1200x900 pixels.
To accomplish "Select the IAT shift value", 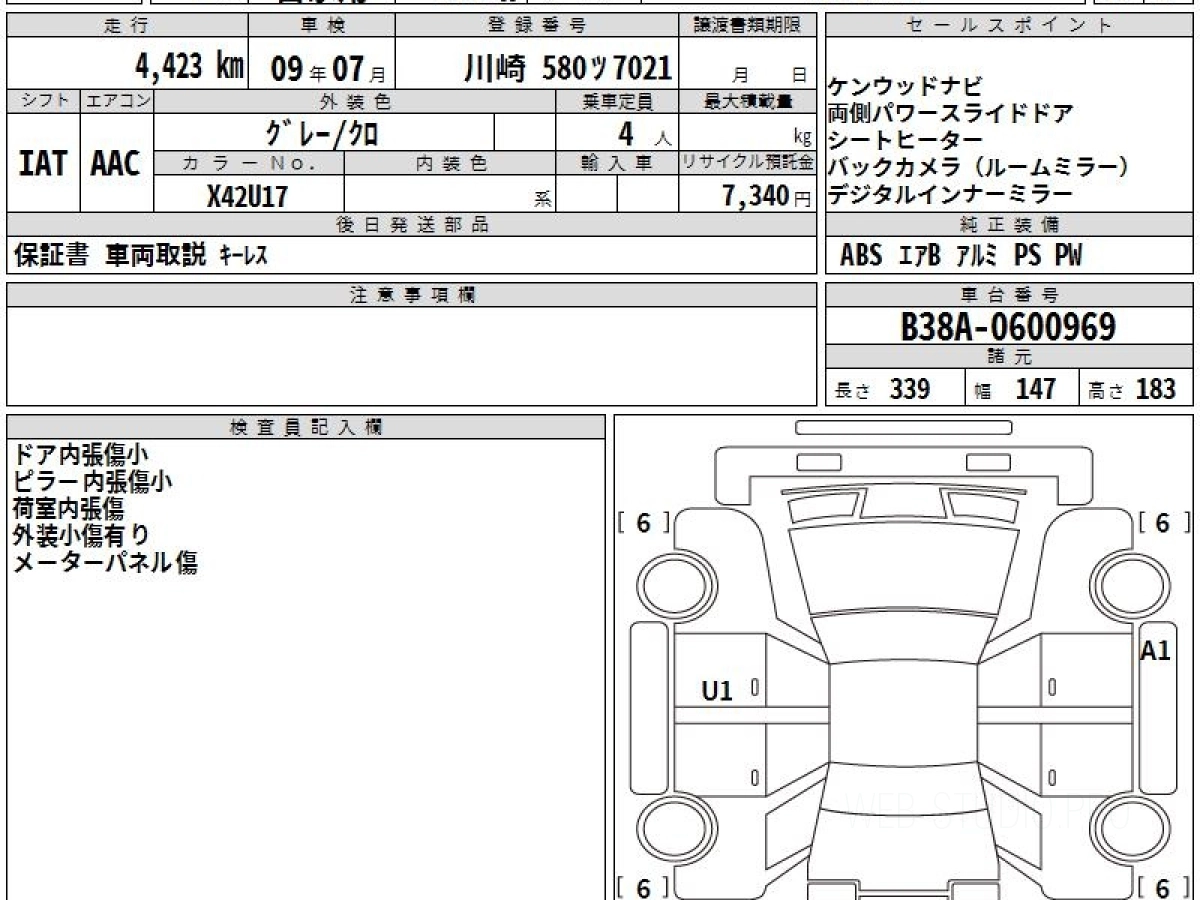I will pos(43,164).
